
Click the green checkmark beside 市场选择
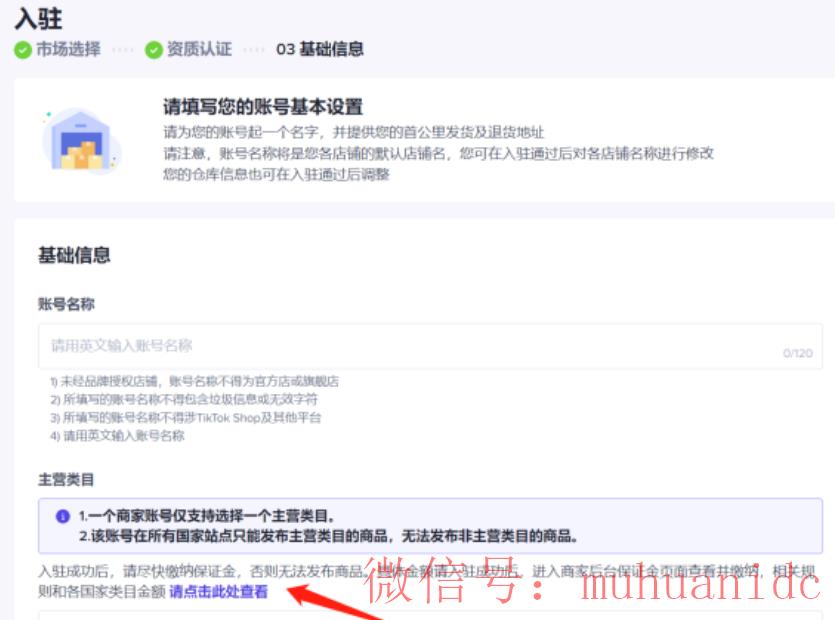pyautogui.click(x=22, y=50)
